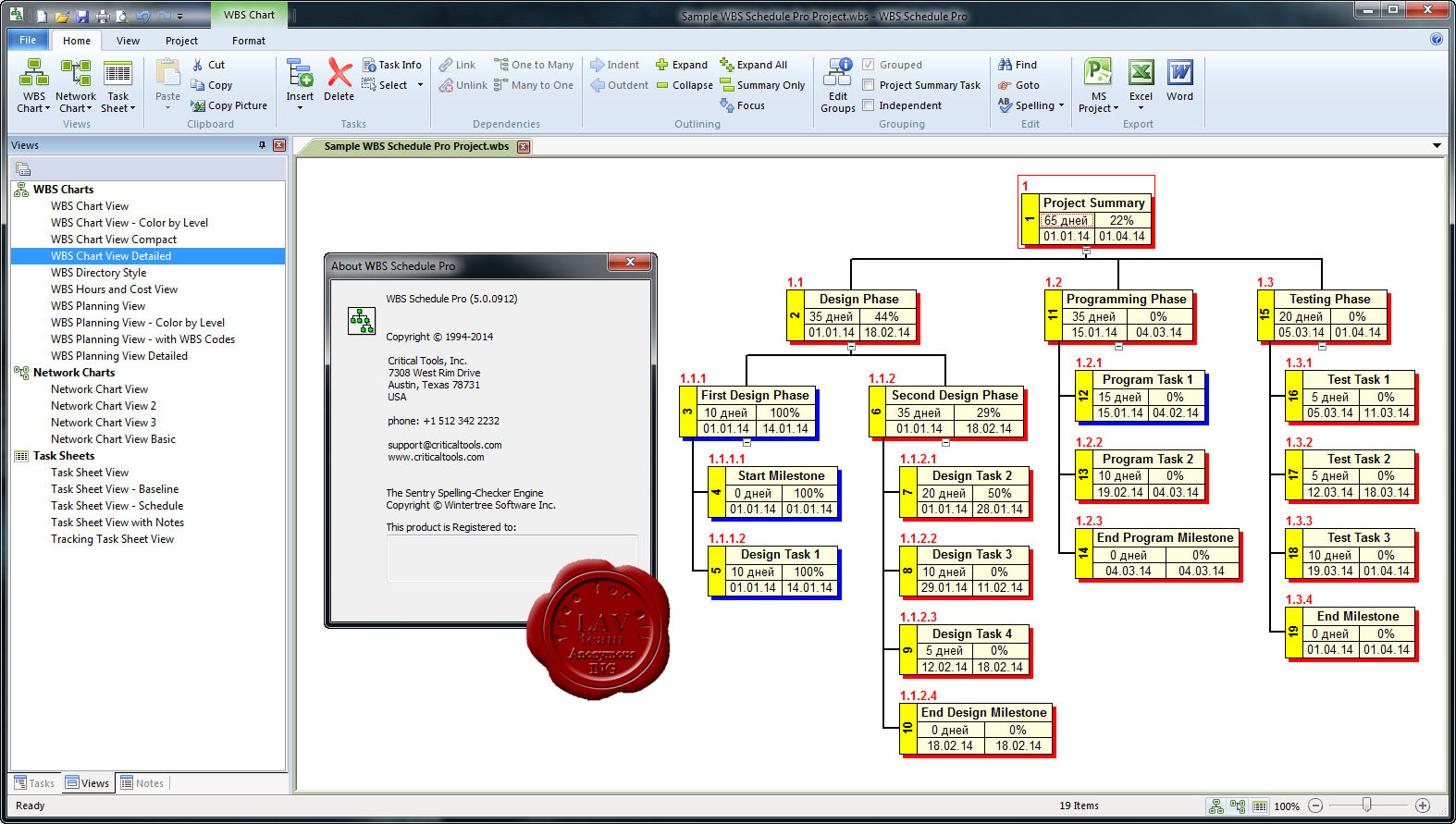Select the End Design Milestone box

(975, 729)
